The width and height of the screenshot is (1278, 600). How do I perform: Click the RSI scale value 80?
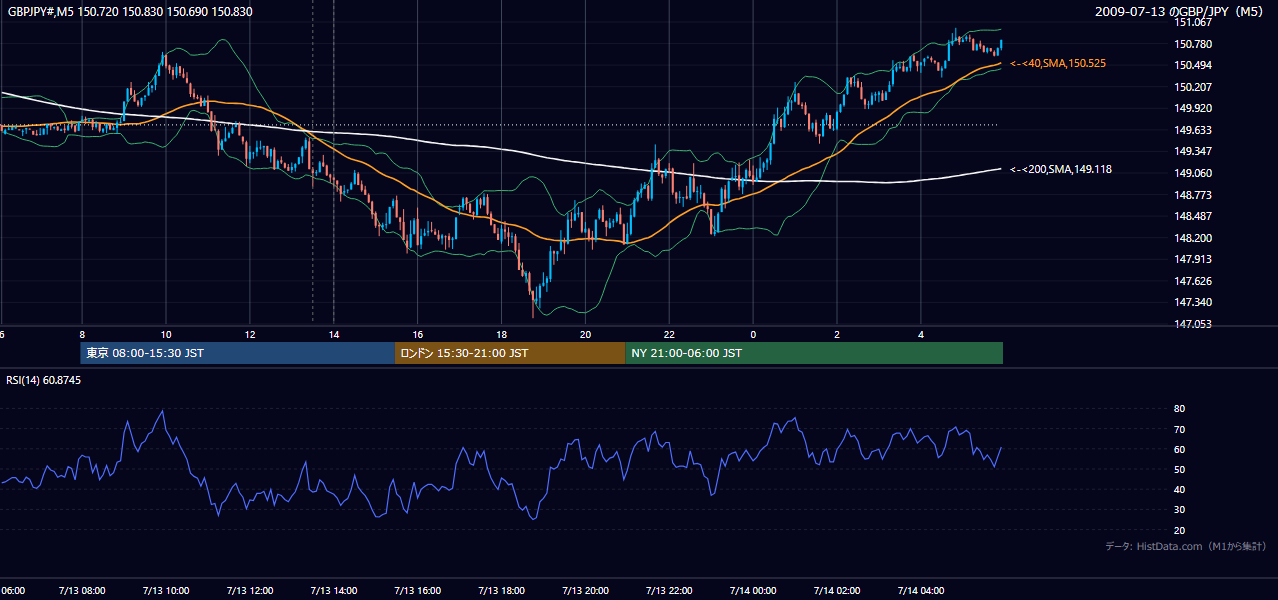pos(1179,409)
